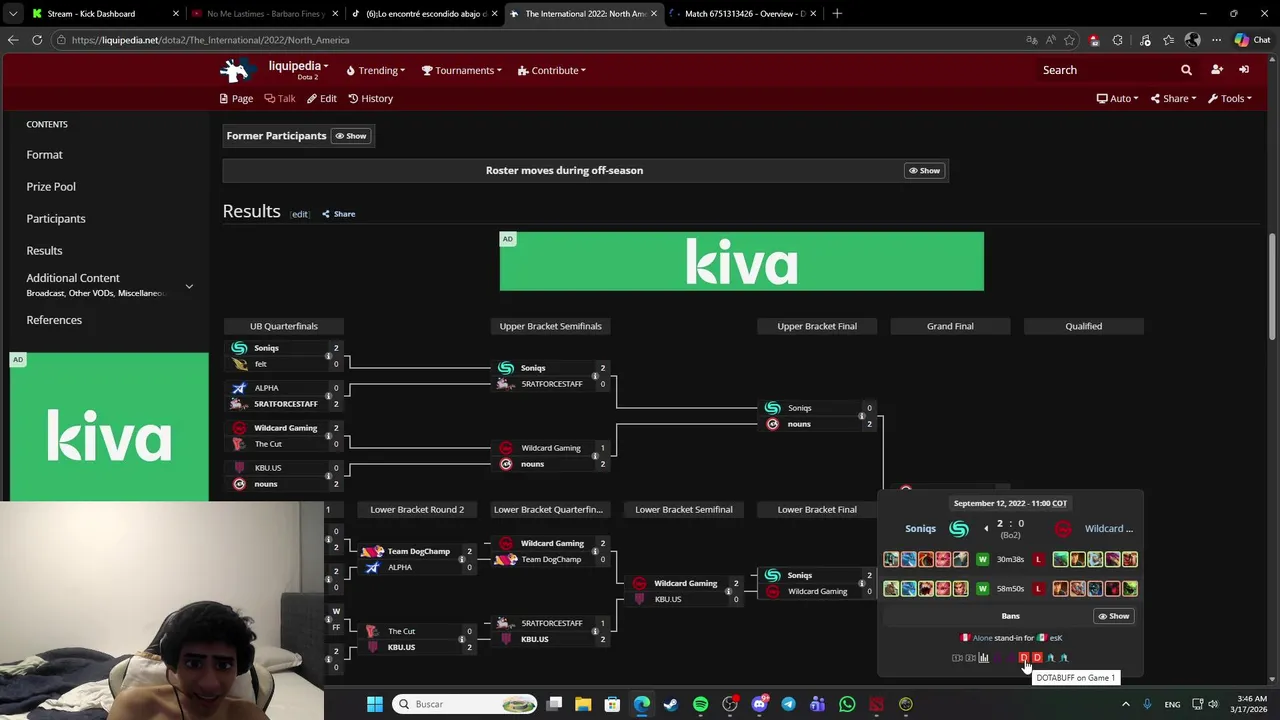Jump to Prize Pool in contents
The height and width of the screenshot is (720, 1280).
tap(51, 187)
